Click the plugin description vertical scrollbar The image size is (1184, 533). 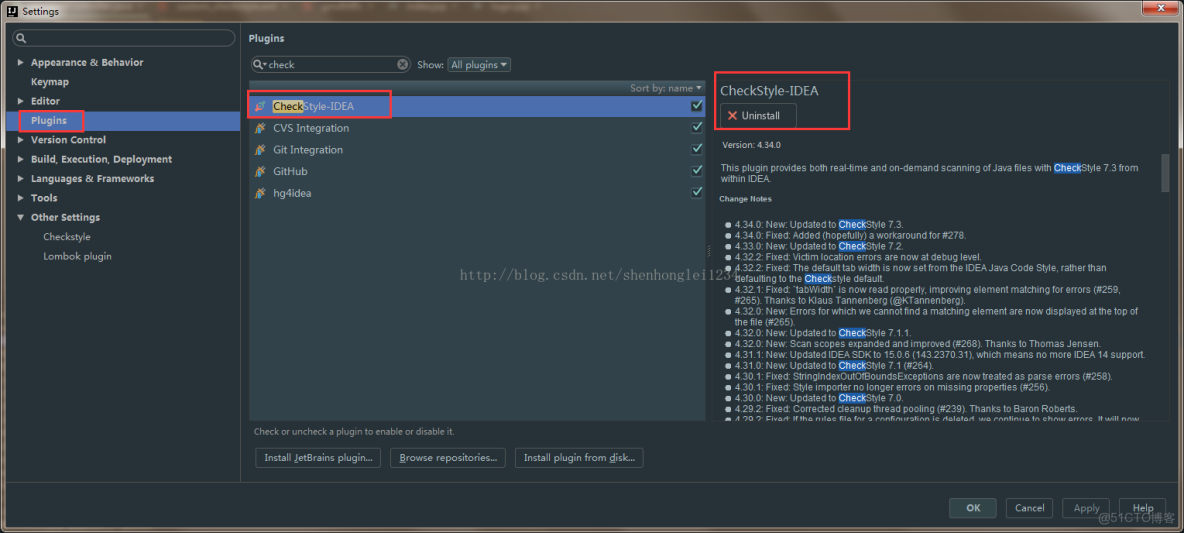(1165, 173)
